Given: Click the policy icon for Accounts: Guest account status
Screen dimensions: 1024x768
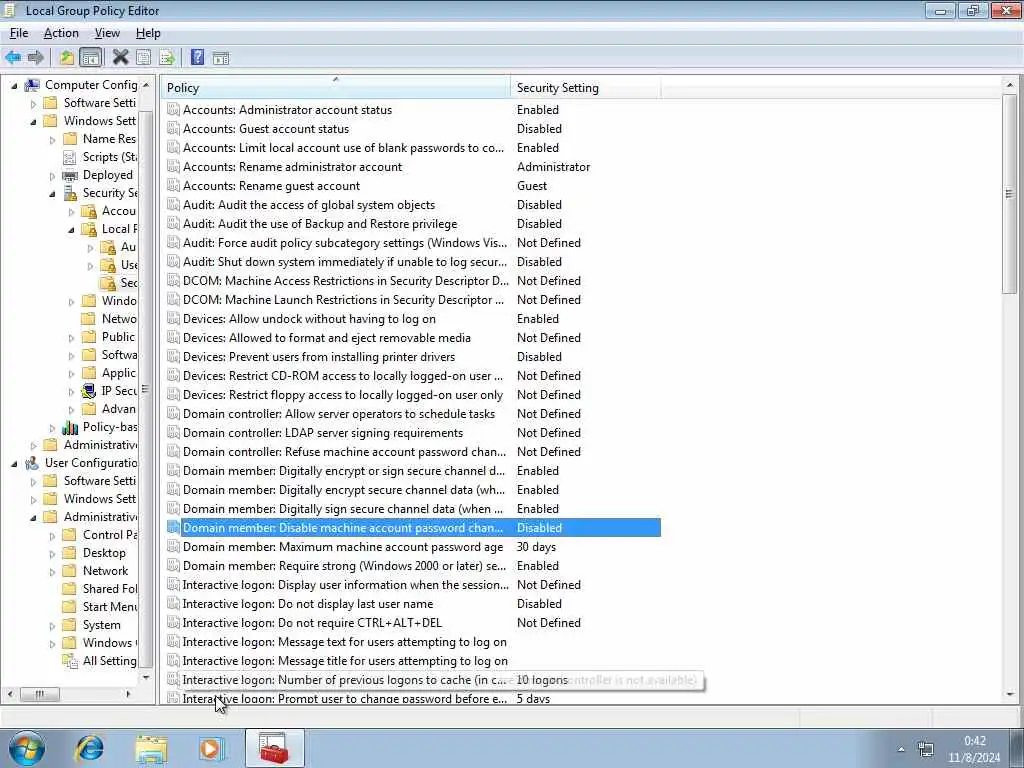Looking at the screenshot, I should coord(173,129).
